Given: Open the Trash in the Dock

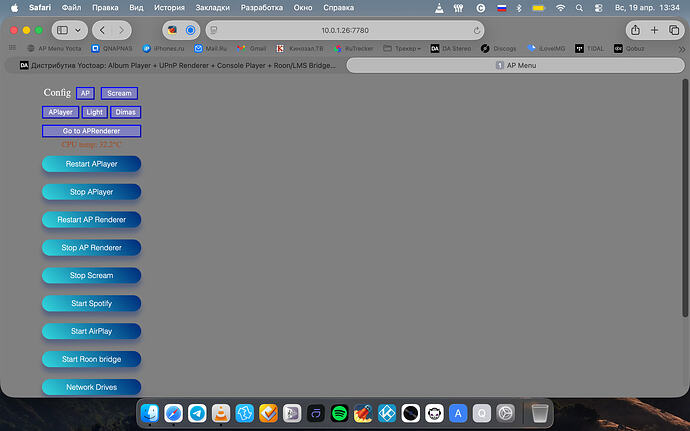Looking at the screenshot, I should click(540, 413).
